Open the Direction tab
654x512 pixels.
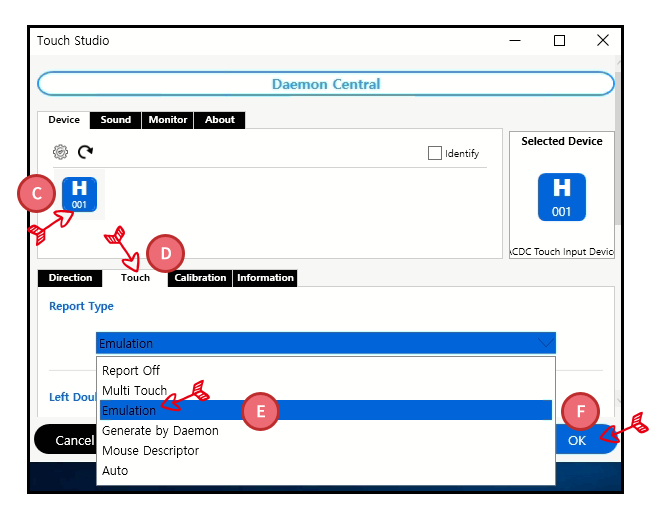70,278
